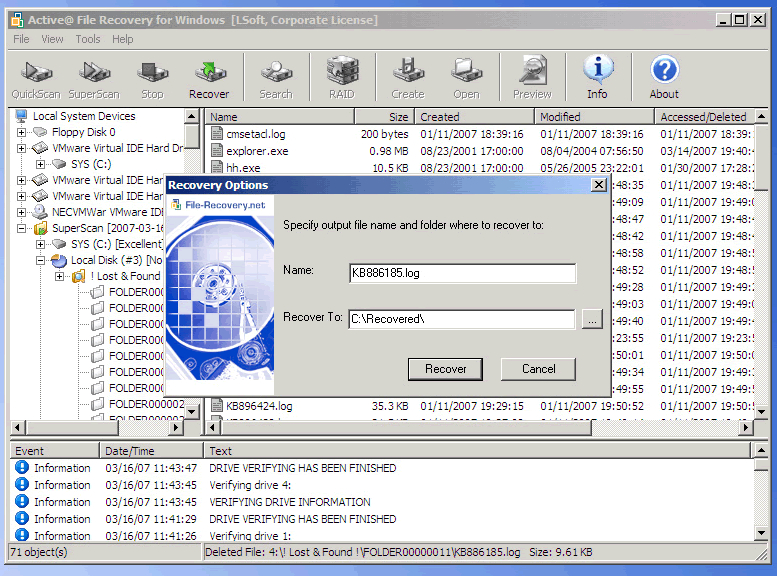Click 'VERIFYING DRIVE INFORMATION' log entry
The width and height of the screenshot is (777, 576).
290,502
